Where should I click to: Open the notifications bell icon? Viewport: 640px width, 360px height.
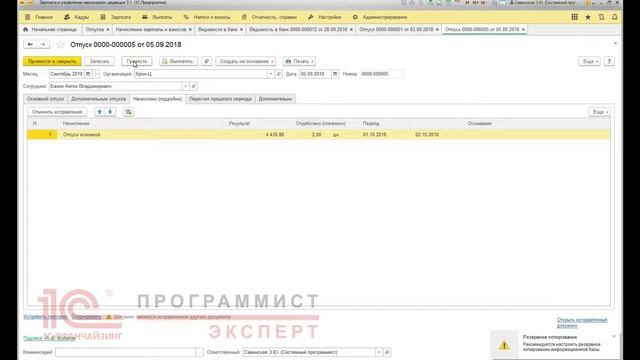tap(615, 17)
